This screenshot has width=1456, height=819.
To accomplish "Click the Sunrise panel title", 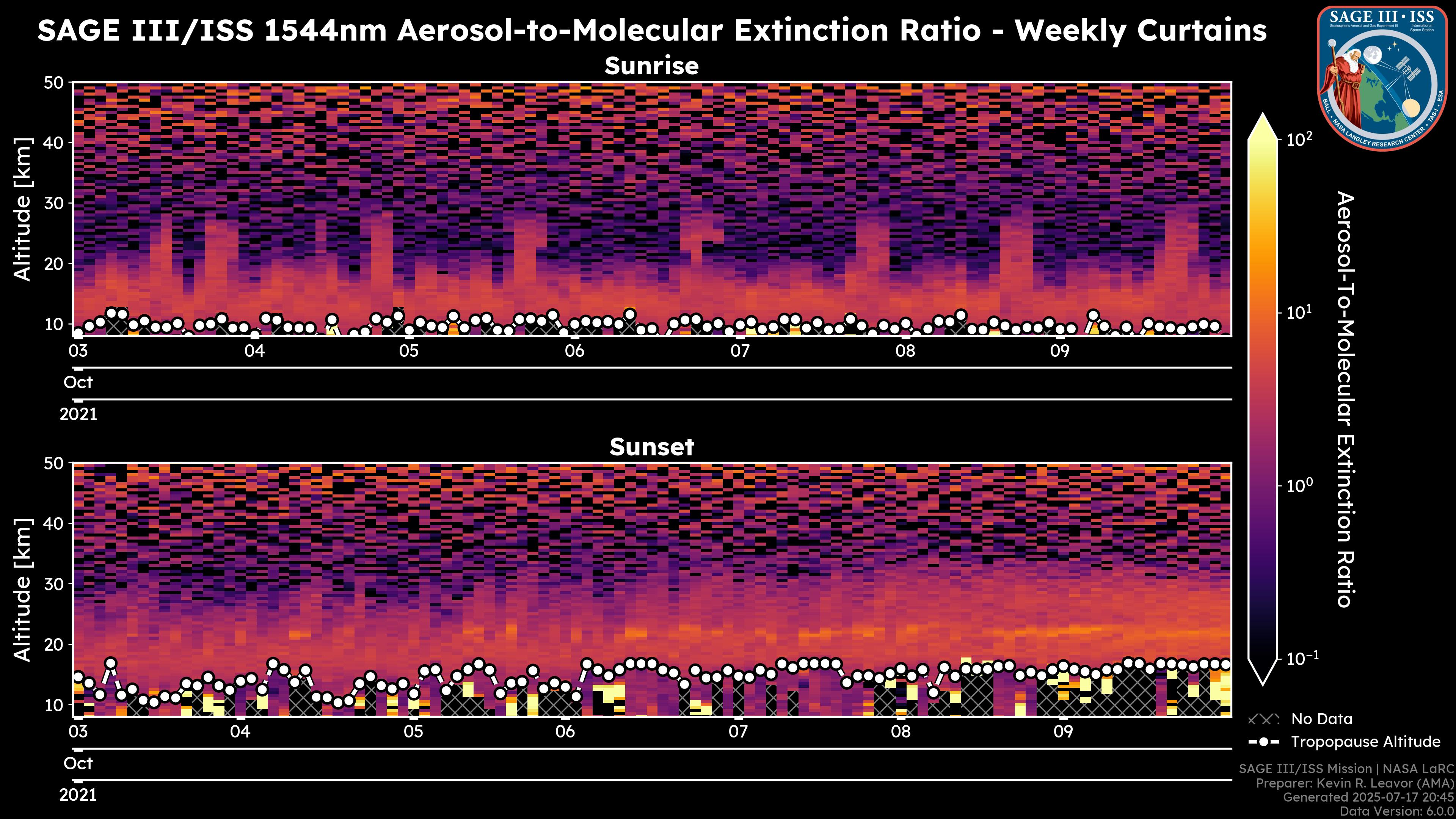I will tap(651, 66).
